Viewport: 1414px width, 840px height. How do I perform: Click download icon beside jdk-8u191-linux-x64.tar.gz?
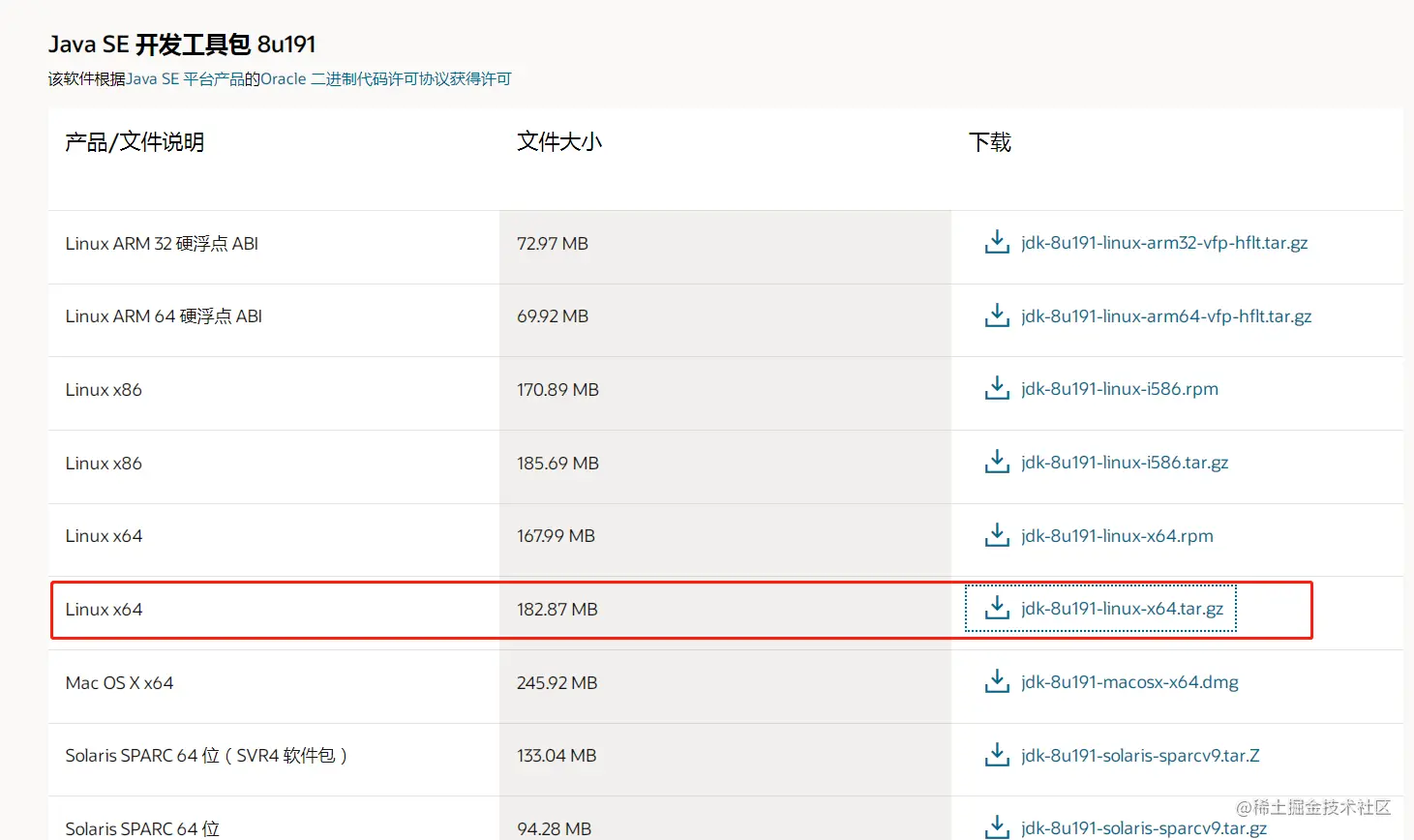click(x=997, y=609)
